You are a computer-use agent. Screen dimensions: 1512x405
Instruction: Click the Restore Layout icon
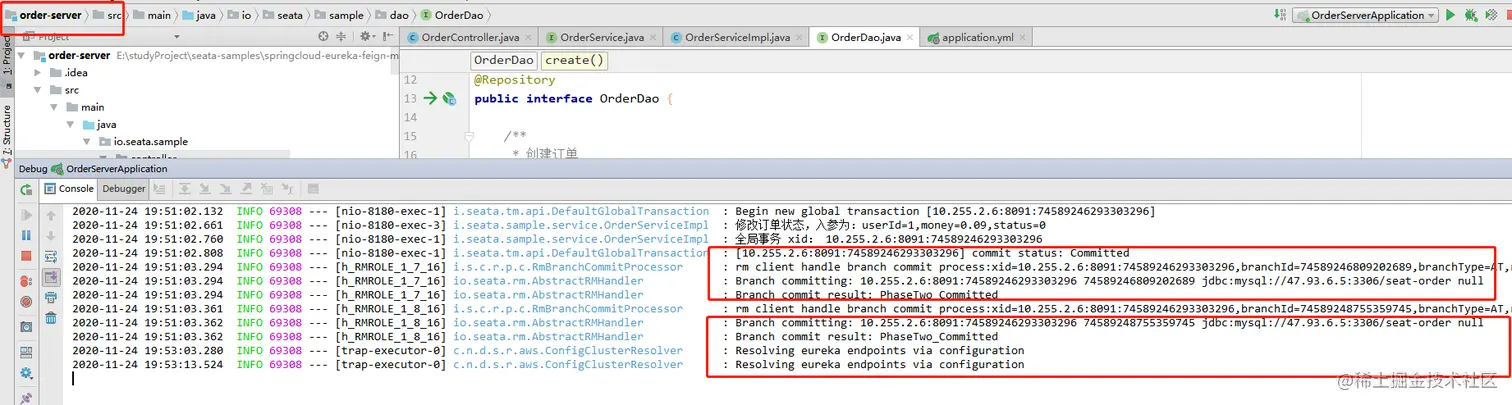26,351
